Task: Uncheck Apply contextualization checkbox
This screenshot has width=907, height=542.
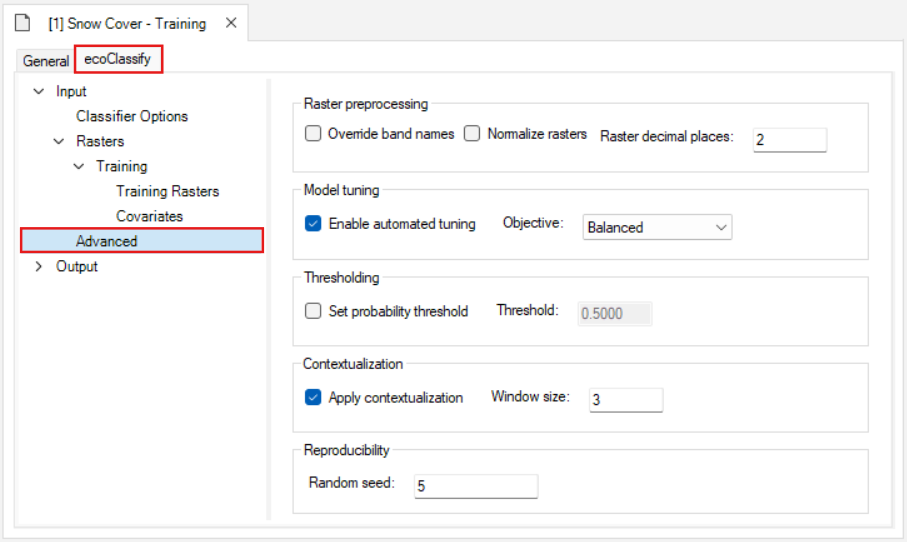Action: [x=313, y=398]
